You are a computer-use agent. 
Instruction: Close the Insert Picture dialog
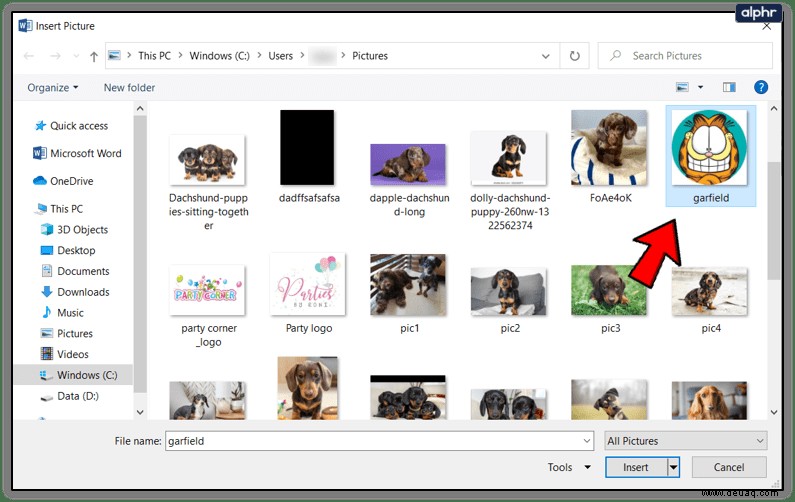click(767, 26)
